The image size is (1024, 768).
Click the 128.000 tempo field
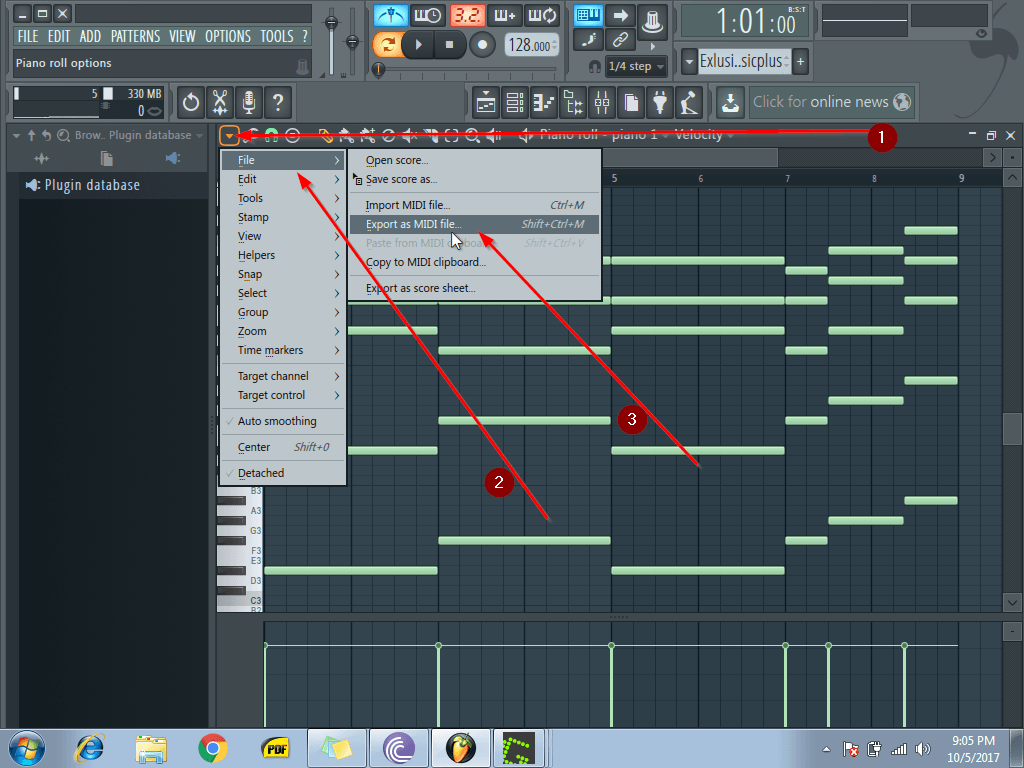[532, 45]
